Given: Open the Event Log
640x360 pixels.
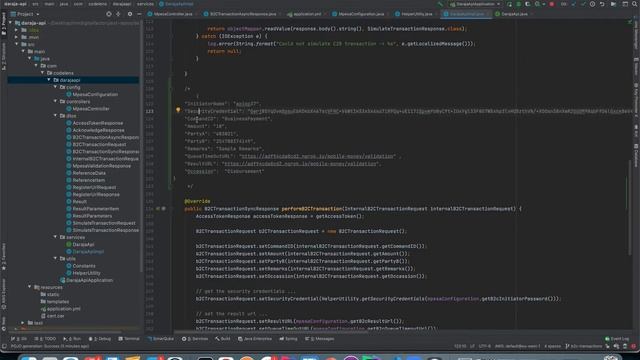Looking at the screenshot, I should click(x=617, y=339).
